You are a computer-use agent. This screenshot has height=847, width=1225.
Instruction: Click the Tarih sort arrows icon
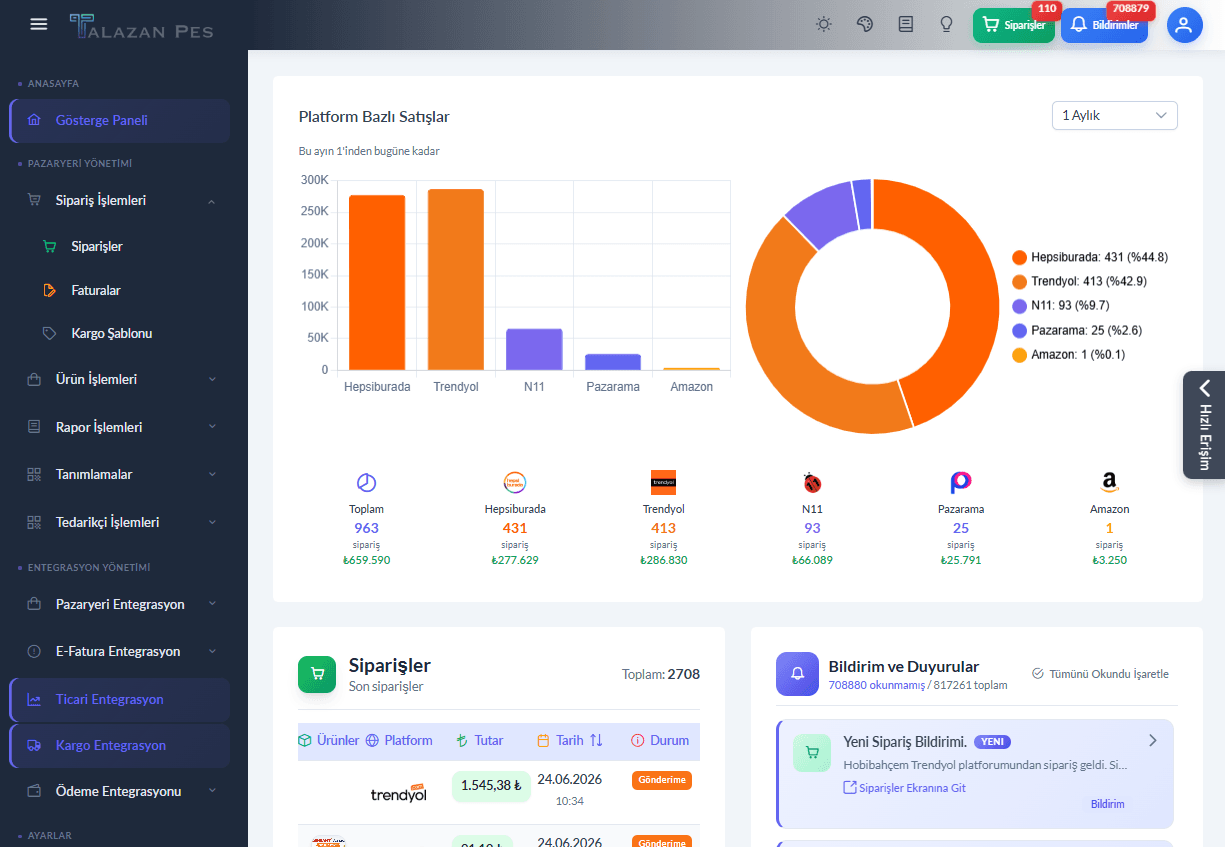click(596, 741)
